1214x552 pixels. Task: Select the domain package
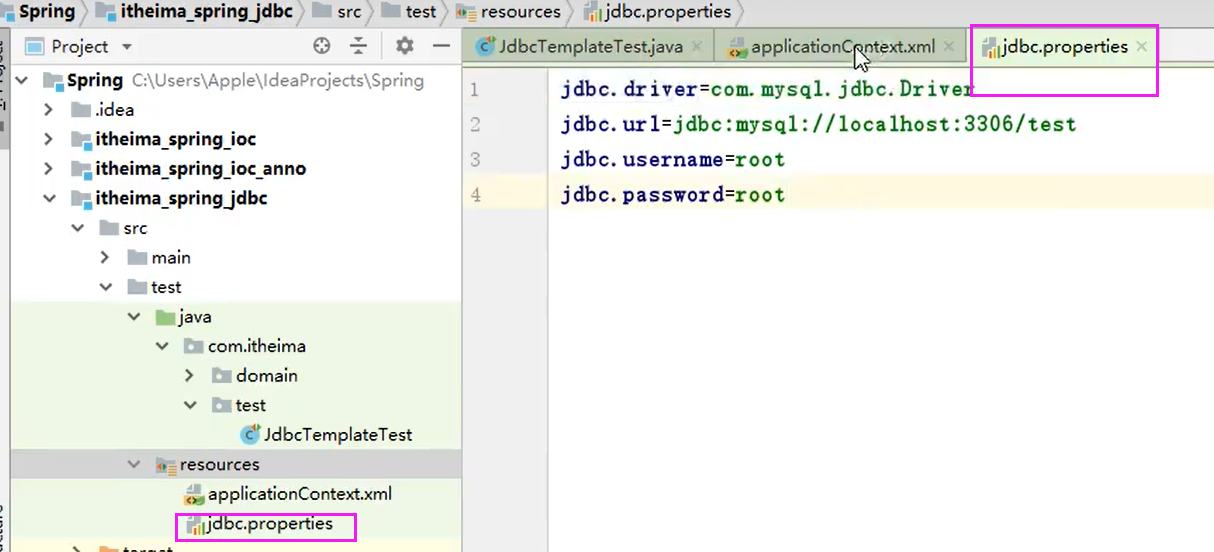click(x=267, y=376)
